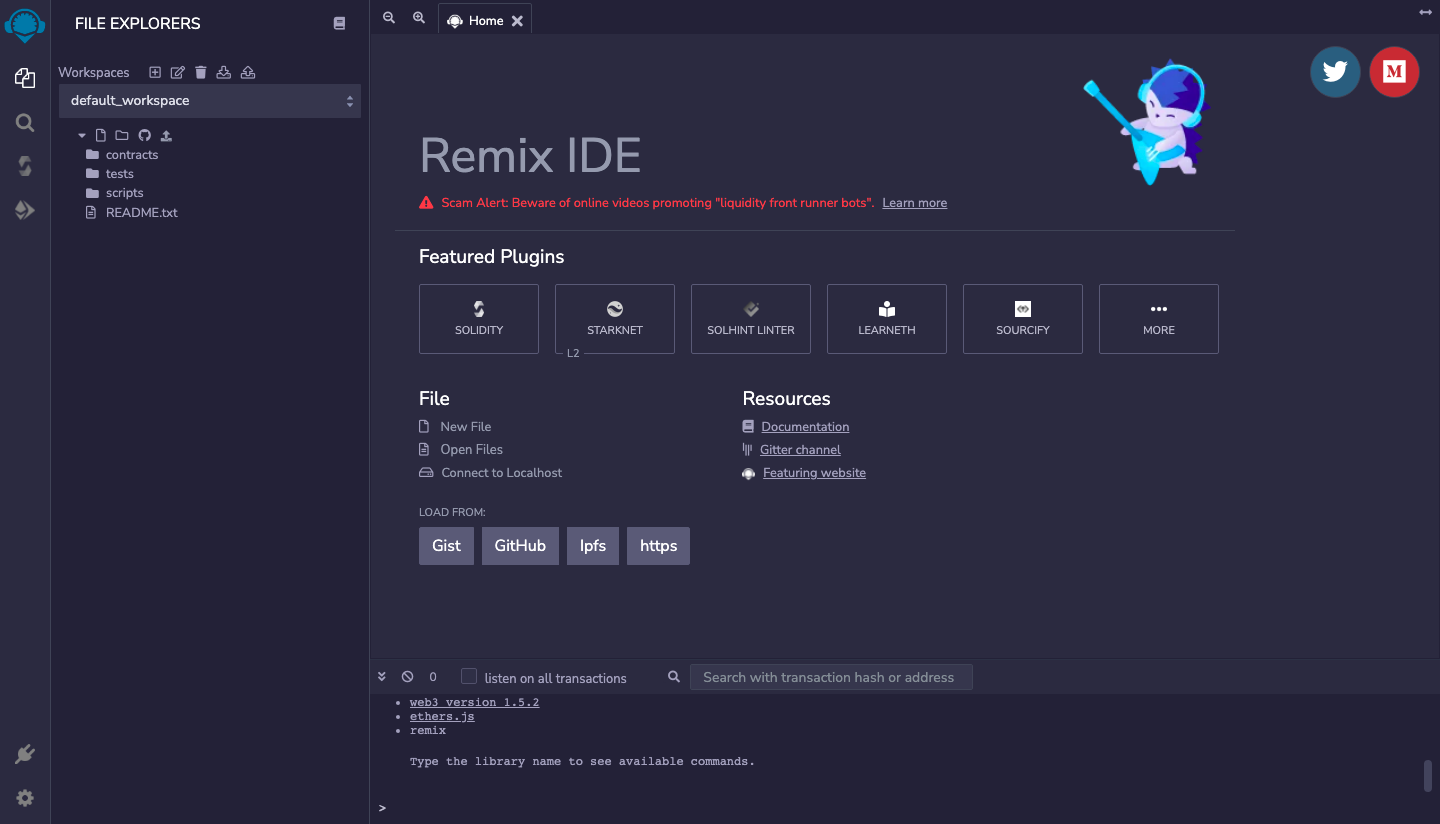Click the terminal scrollbar thumb
1440x824 pixels.
point(1428,776)
